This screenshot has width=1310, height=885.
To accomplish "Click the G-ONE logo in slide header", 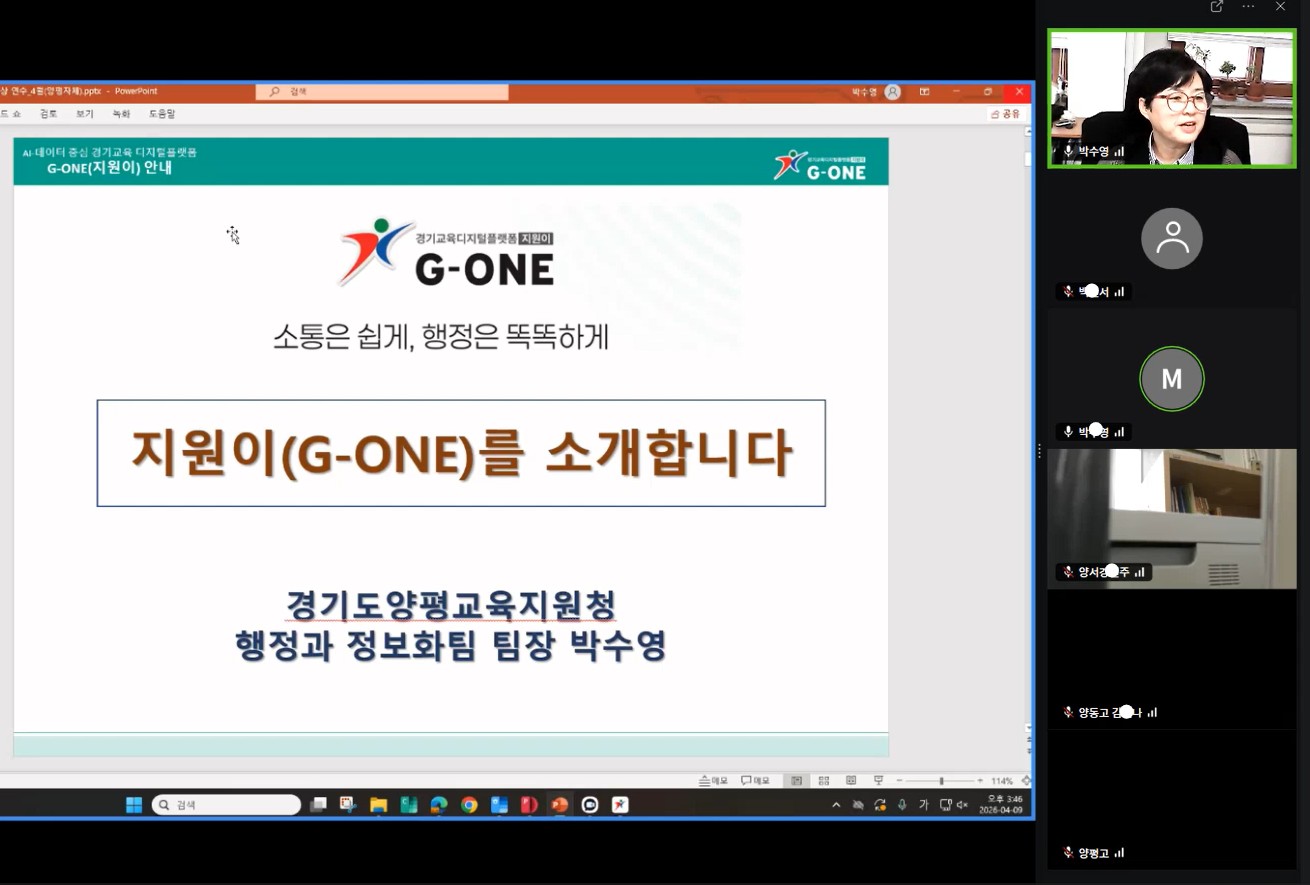I will click(x=820, y=164).
